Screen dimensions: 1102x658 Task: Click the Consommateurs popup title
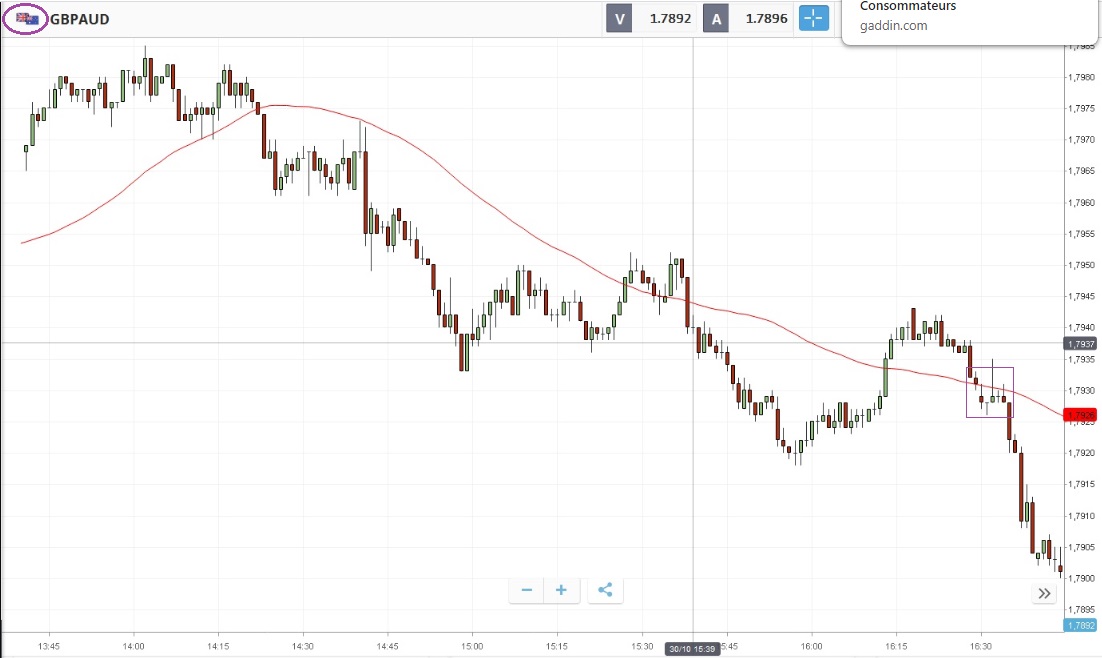click(908, 7)
